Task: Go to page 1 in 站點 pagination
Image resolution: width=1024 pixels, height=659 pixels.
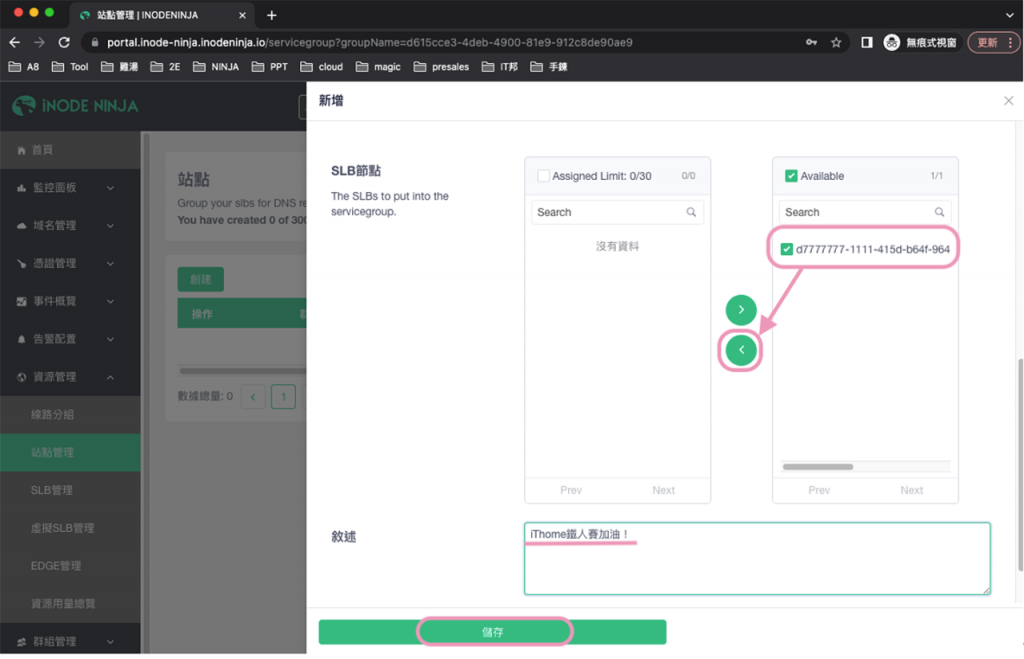Action: (283, 396)
